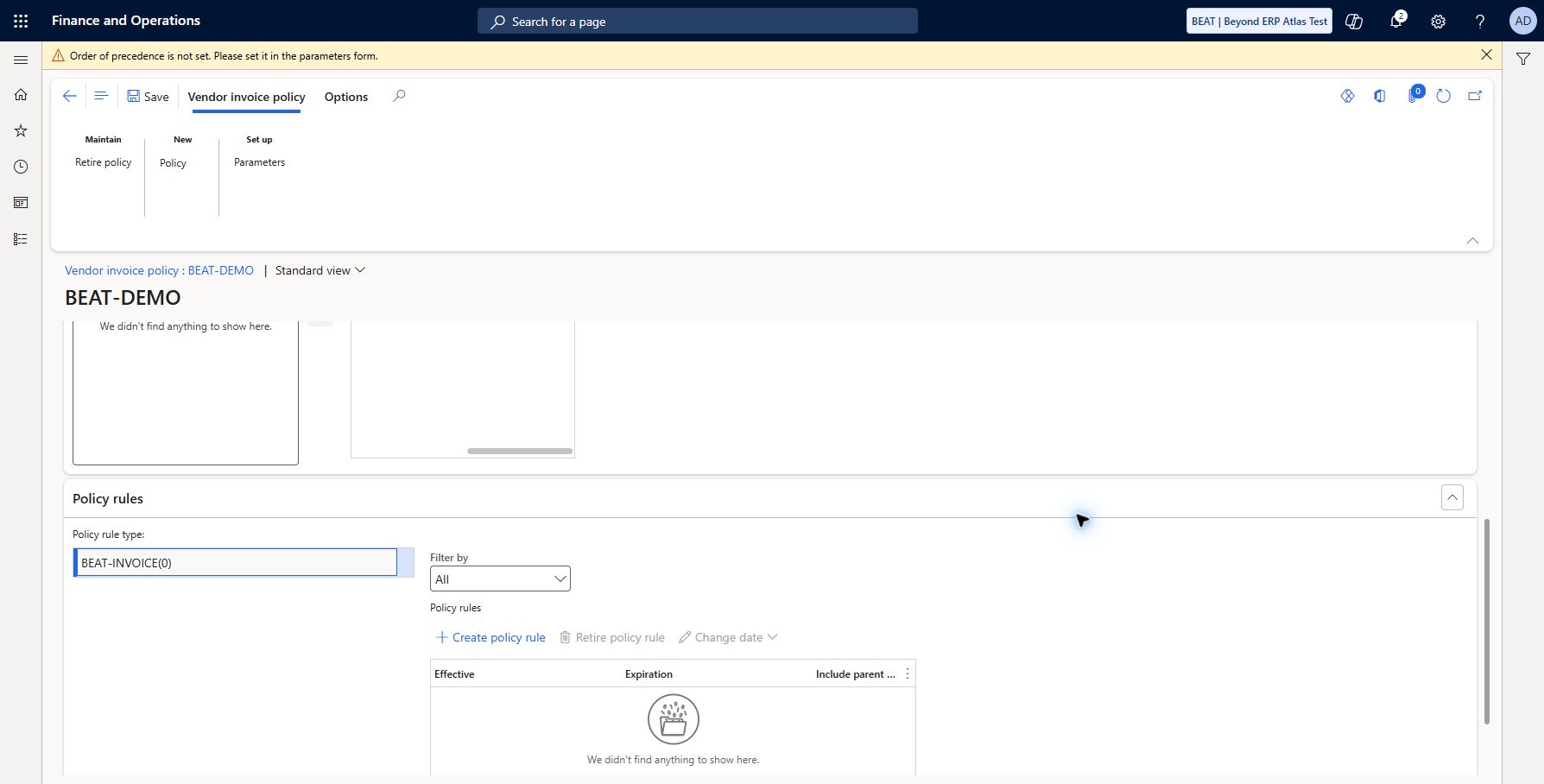Open Help question mark icon
Image resolution: width=1544 pixels, height=784 pixels.
click(x=1480, y=22)
